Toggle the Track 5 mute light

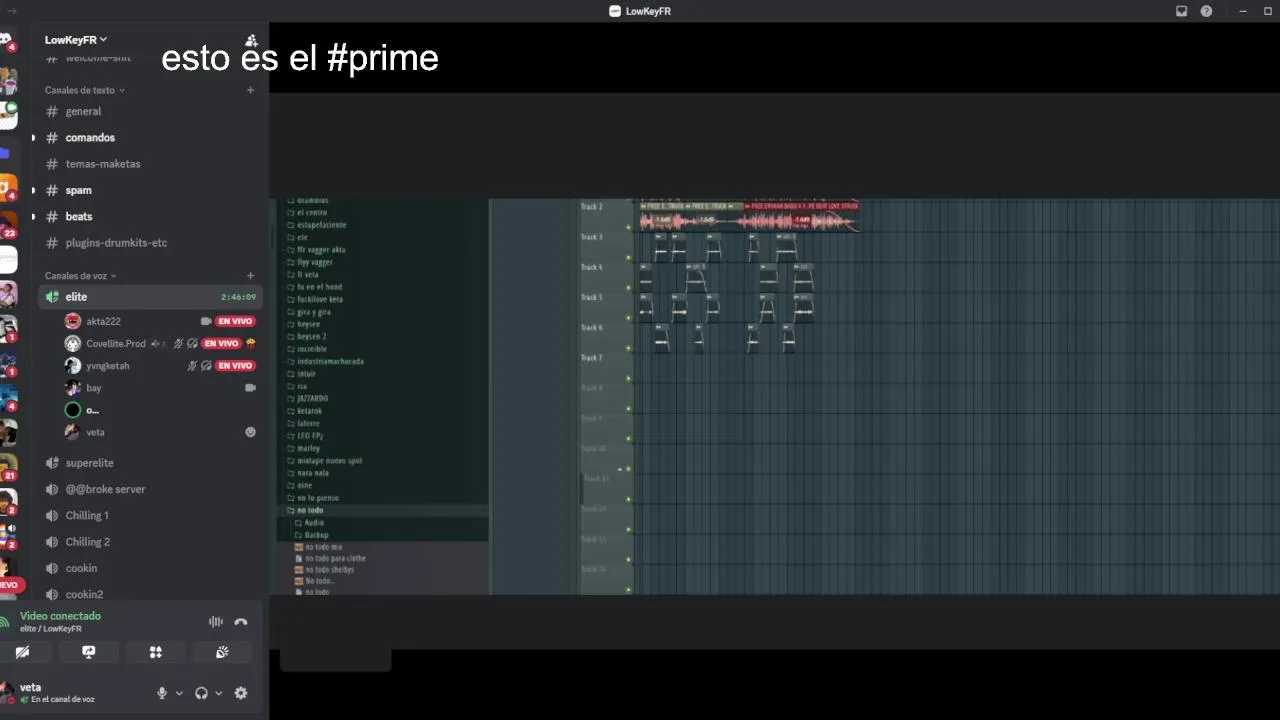tap(629, 318)
